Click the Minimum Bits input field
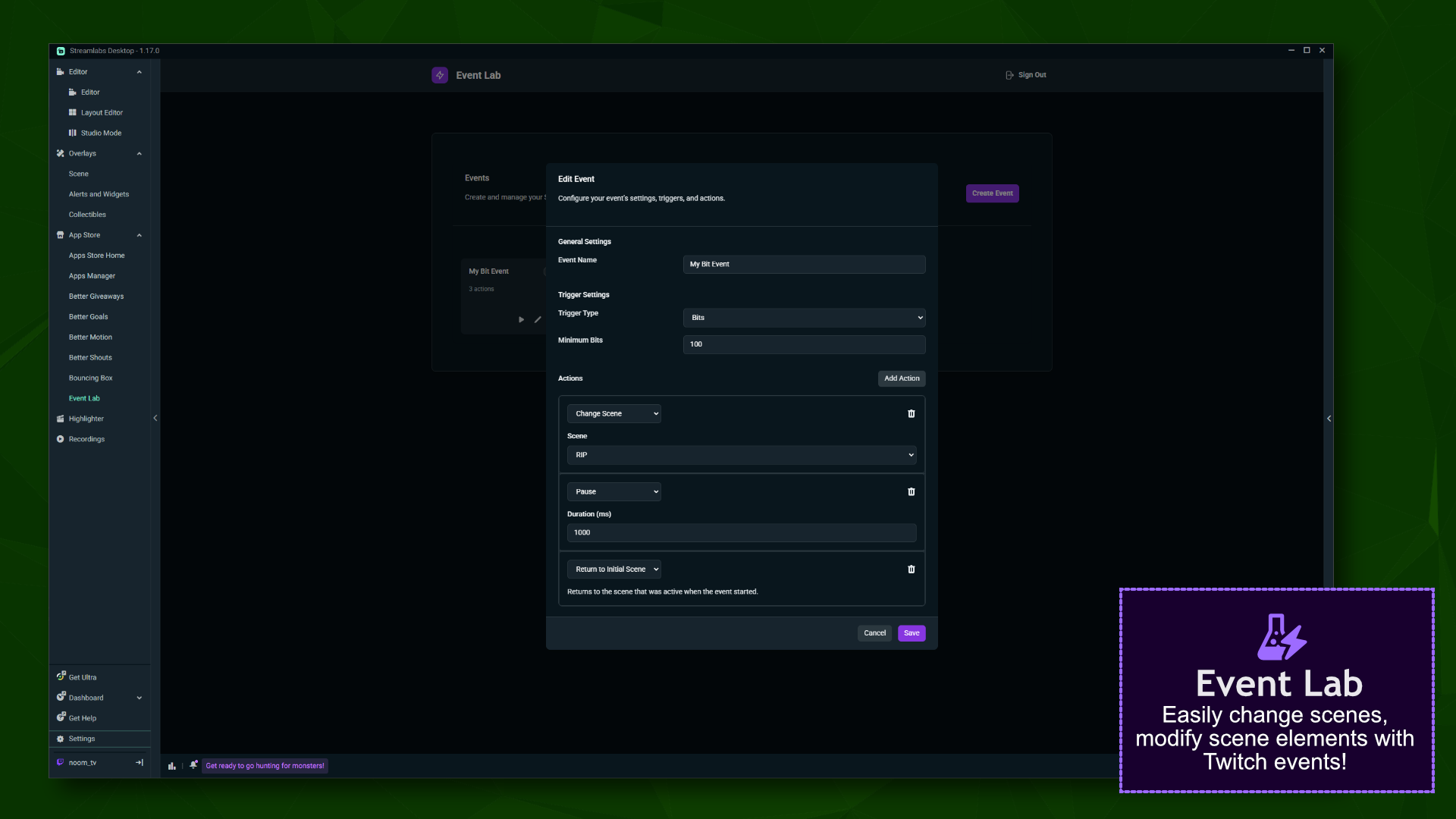Screen dimensions: 1456x819 click(x=803, y=344)
